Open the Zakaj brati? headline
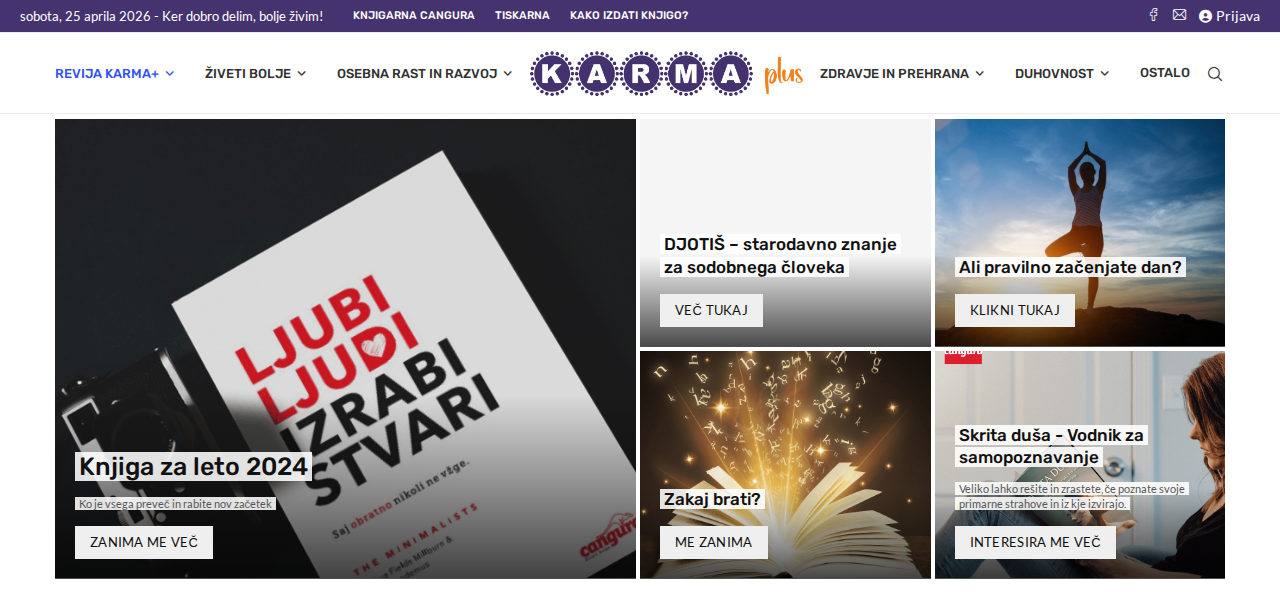1280x600 pixels. 712,499
